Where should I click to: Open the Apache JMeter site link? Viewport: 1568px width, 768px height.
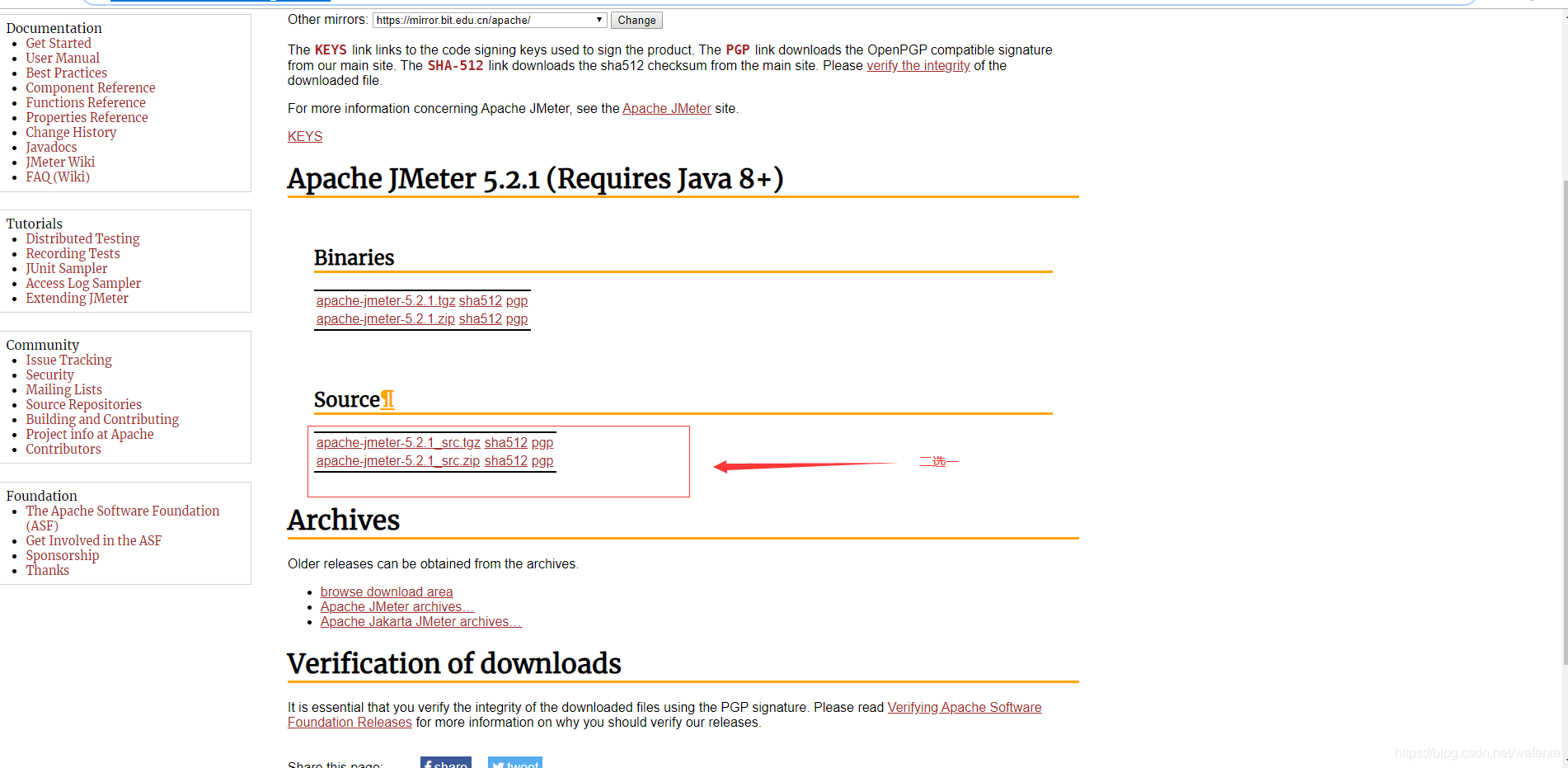[x=666, y=108]
